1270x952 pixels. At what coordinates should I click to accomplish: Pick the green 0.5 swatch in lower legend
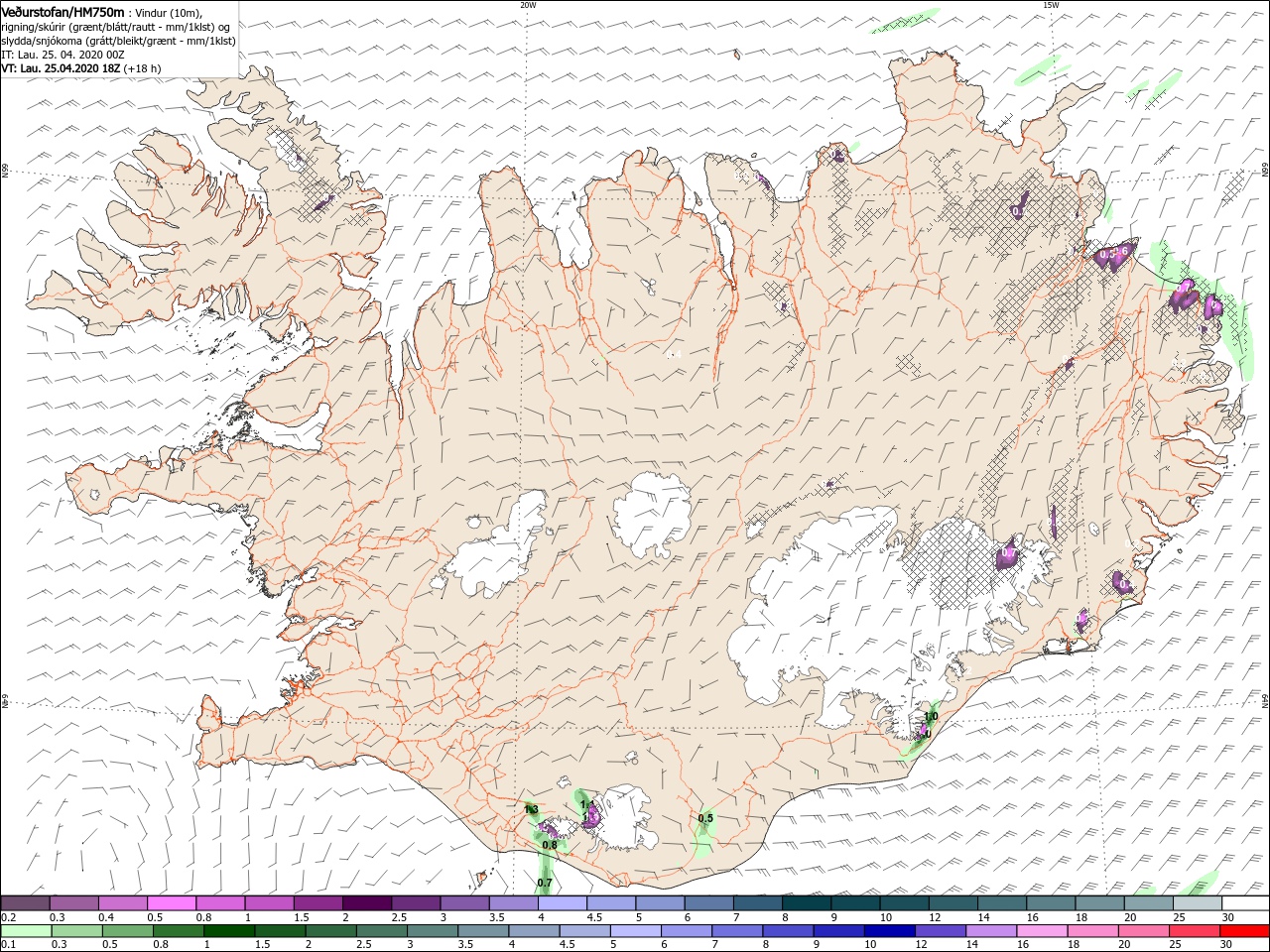point(127,931)
